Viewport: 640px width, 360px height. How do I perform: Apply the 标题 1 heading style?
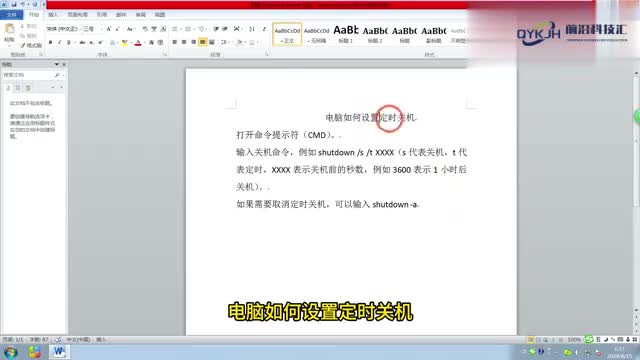[346, 34]
